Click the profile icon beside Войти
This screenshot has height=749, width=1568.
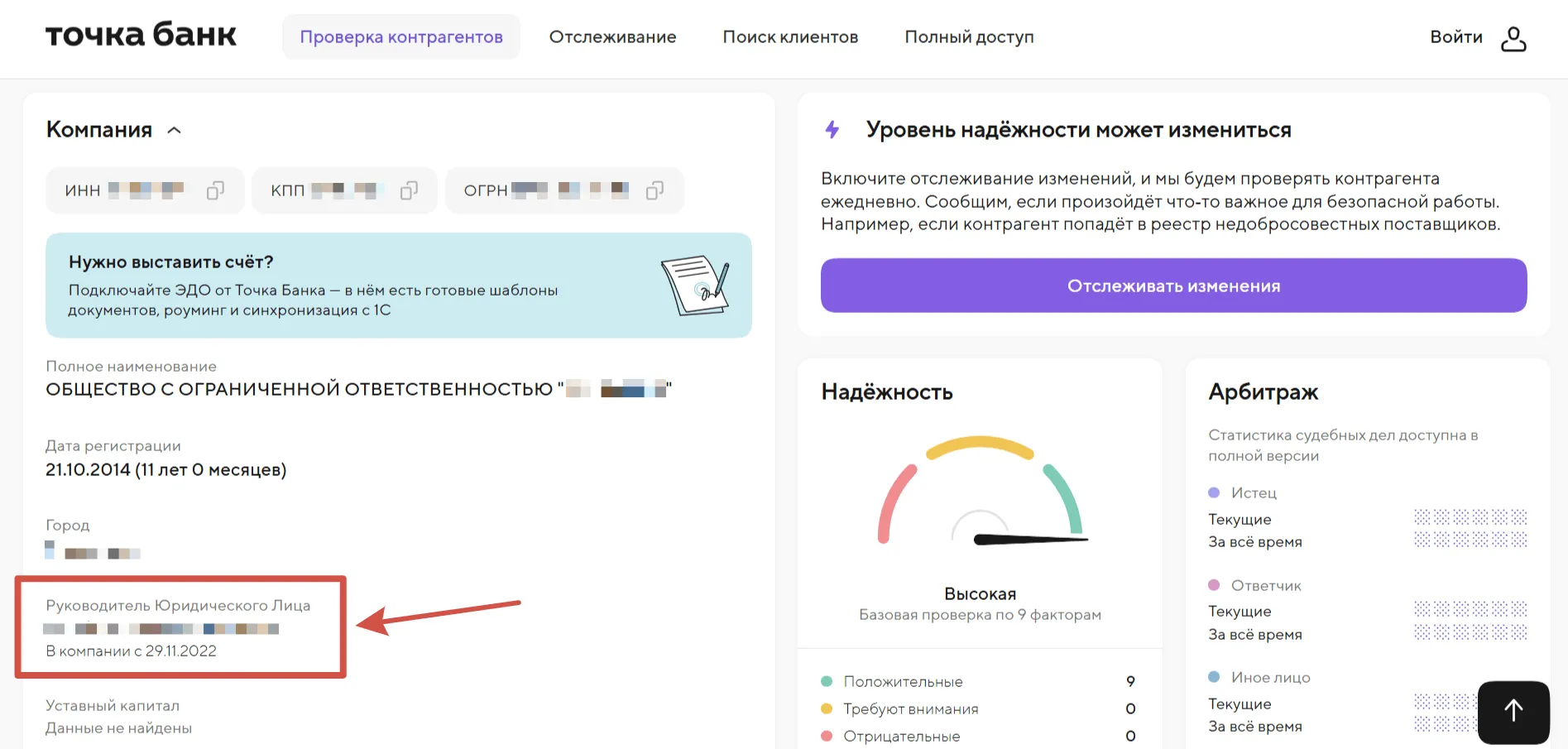(1514, 38)
